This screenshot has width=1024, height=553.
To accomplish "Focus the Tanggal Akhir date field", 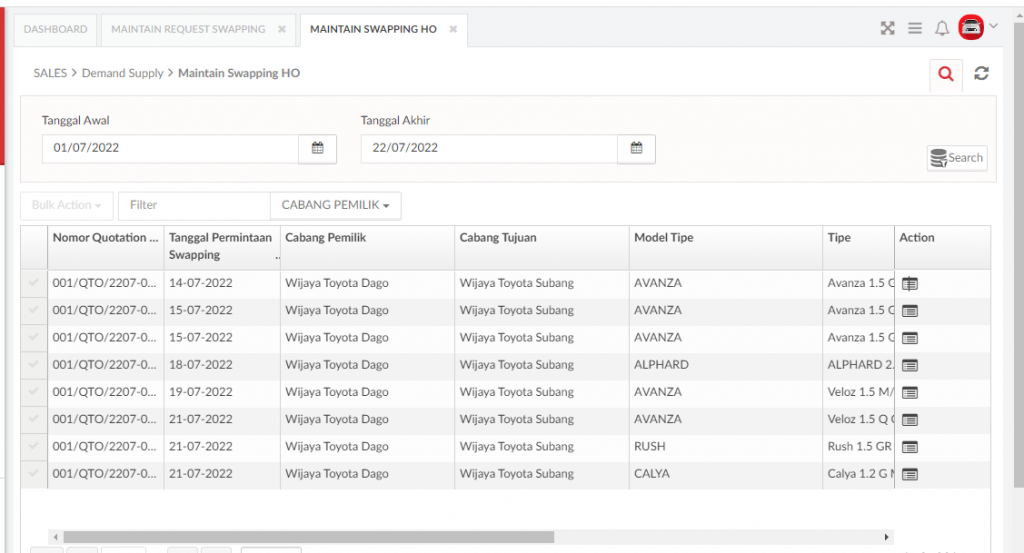I will [x=489, y=148].
